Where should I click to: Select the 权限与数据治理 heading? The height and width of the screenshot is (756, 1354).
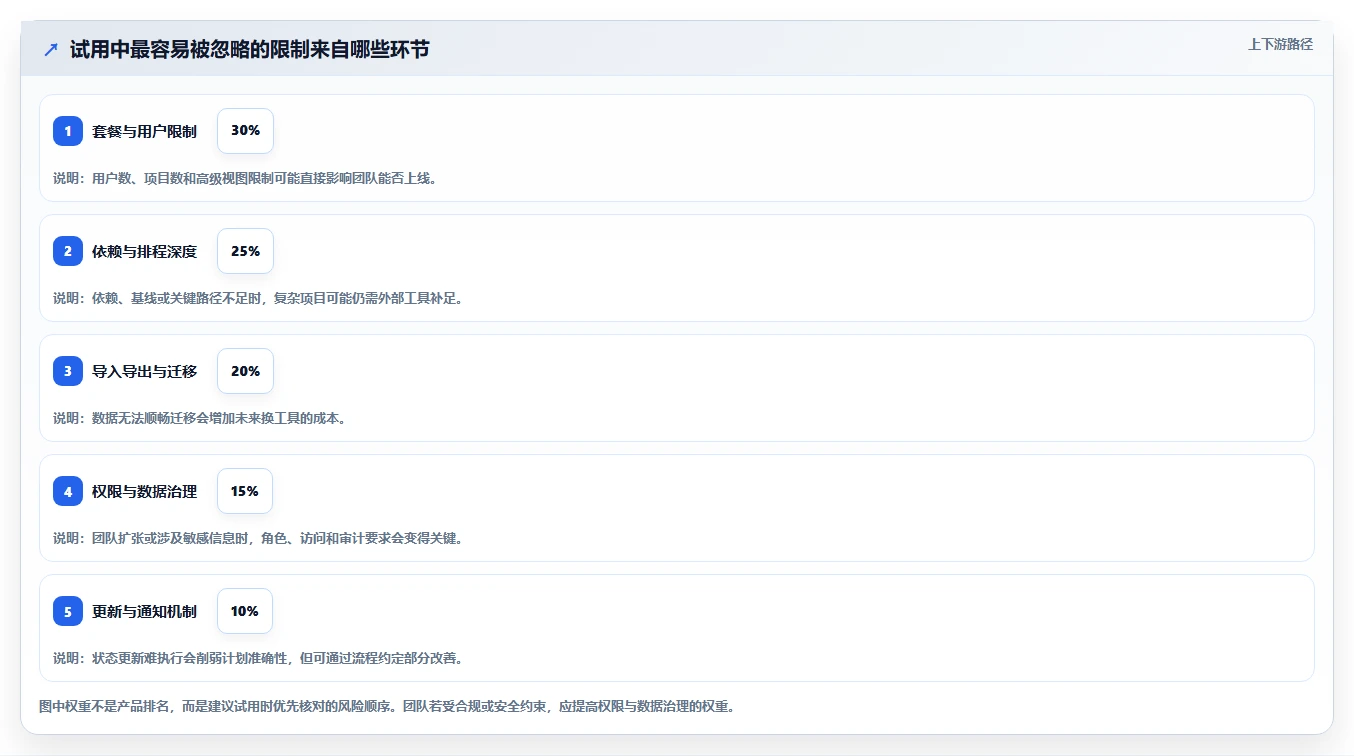pyautogui.click(x=144, y=491)
